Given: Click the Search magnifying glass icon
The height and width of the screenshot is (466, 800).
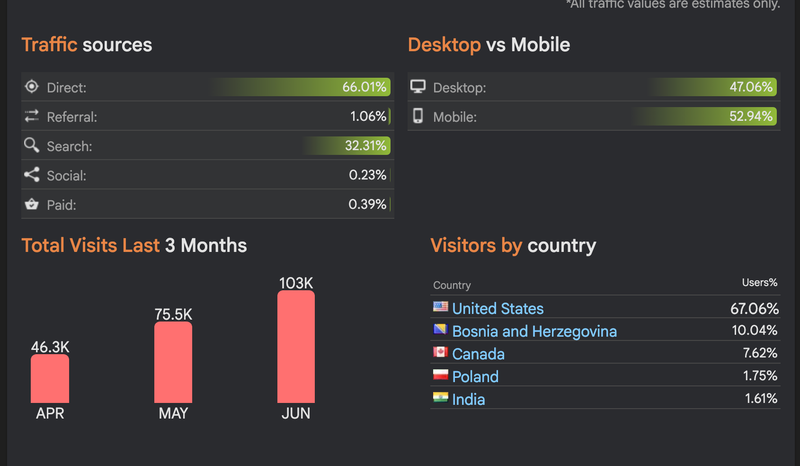Looking at the screenshot, I should pos(31,146).
